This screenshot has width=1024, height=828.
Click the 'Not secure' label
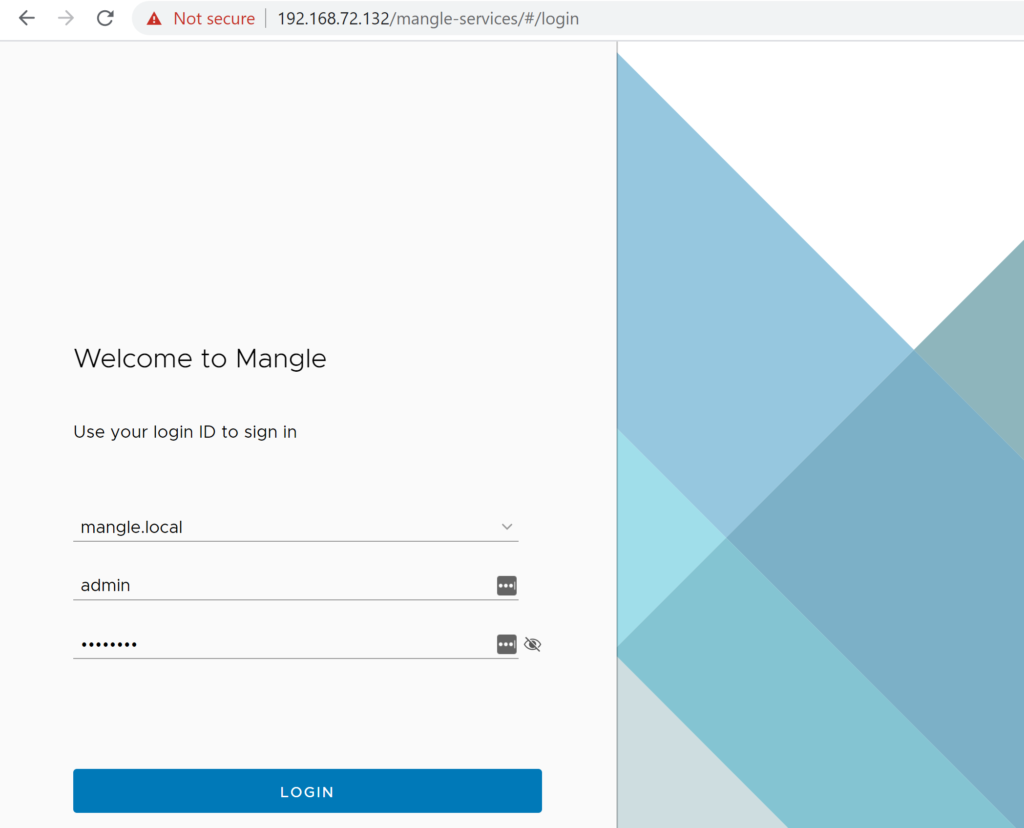tap(214, 19)
